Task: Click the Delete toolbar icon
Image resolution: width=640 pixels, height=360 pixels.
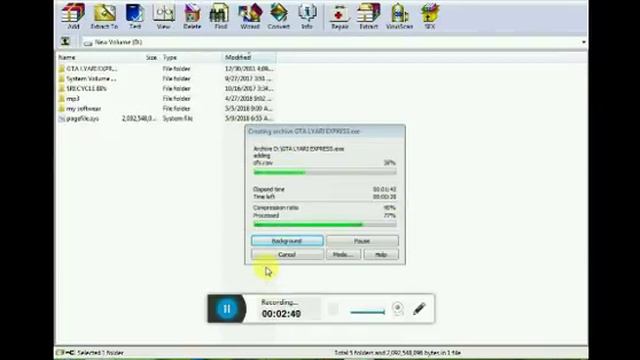Action: pyautogui.click(x=192, y=16)
